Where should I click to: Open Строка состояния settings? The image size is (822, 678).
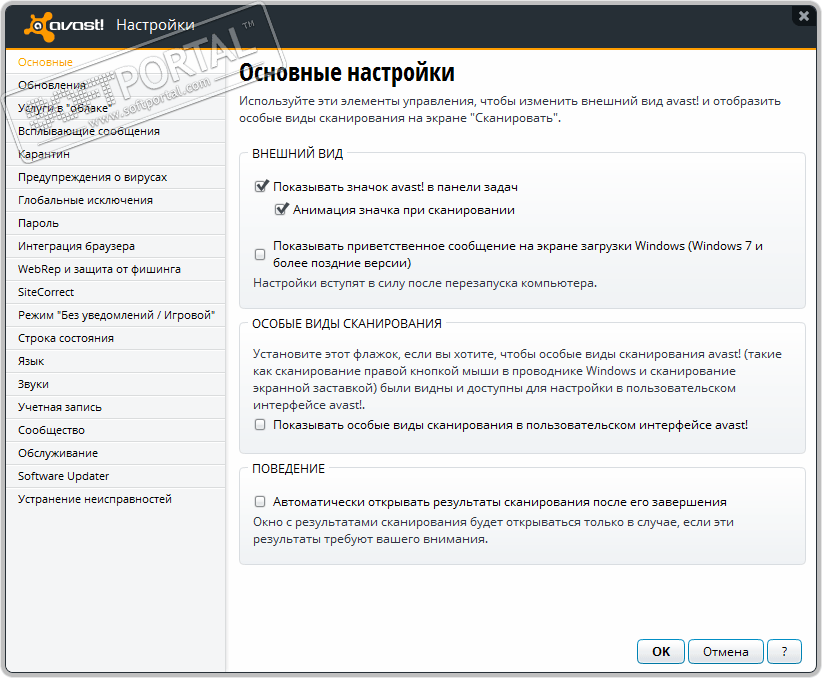pos(116,338)
